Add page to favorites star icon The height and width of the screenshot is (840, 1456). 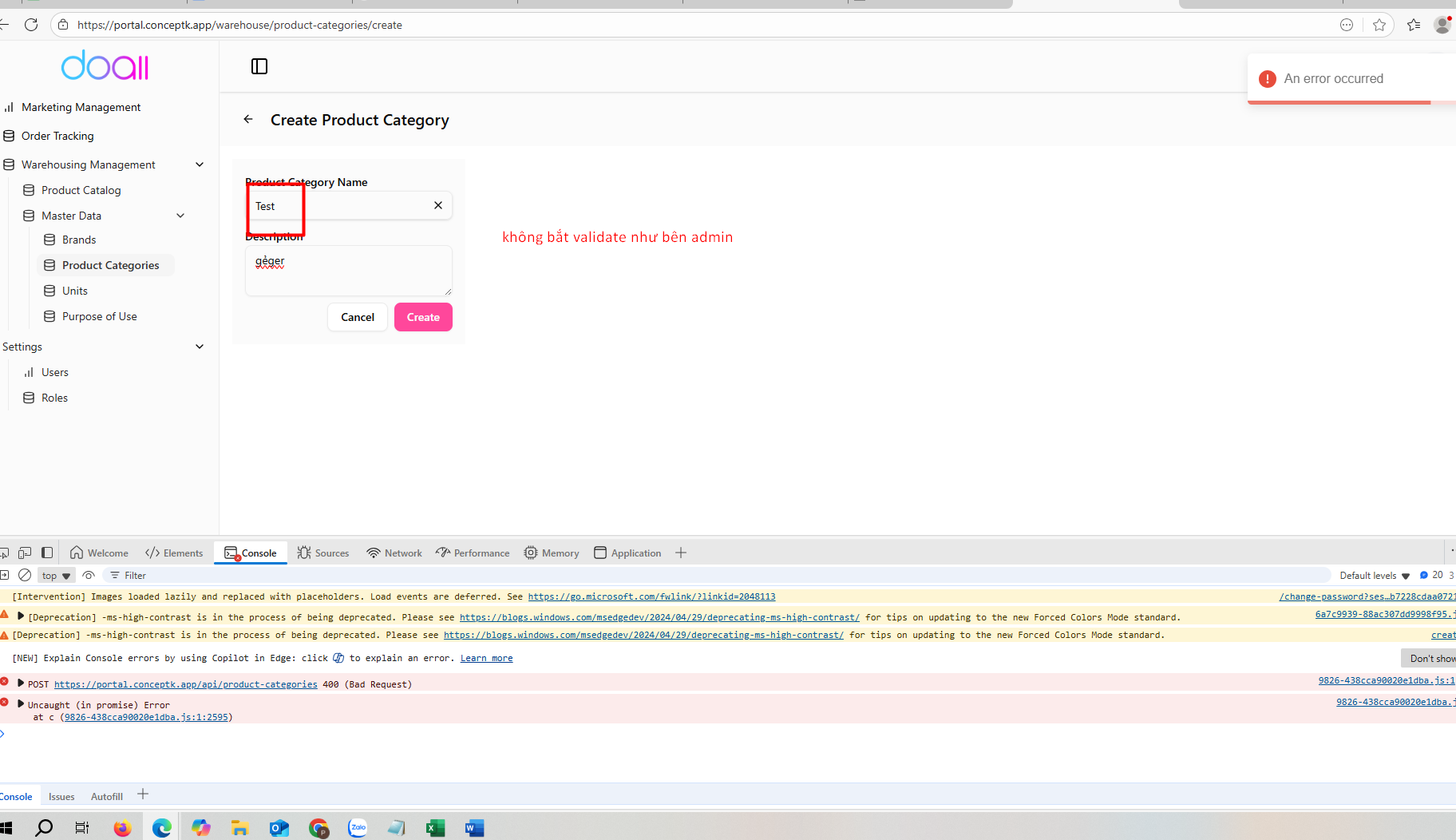click(x=1379, y=25)
